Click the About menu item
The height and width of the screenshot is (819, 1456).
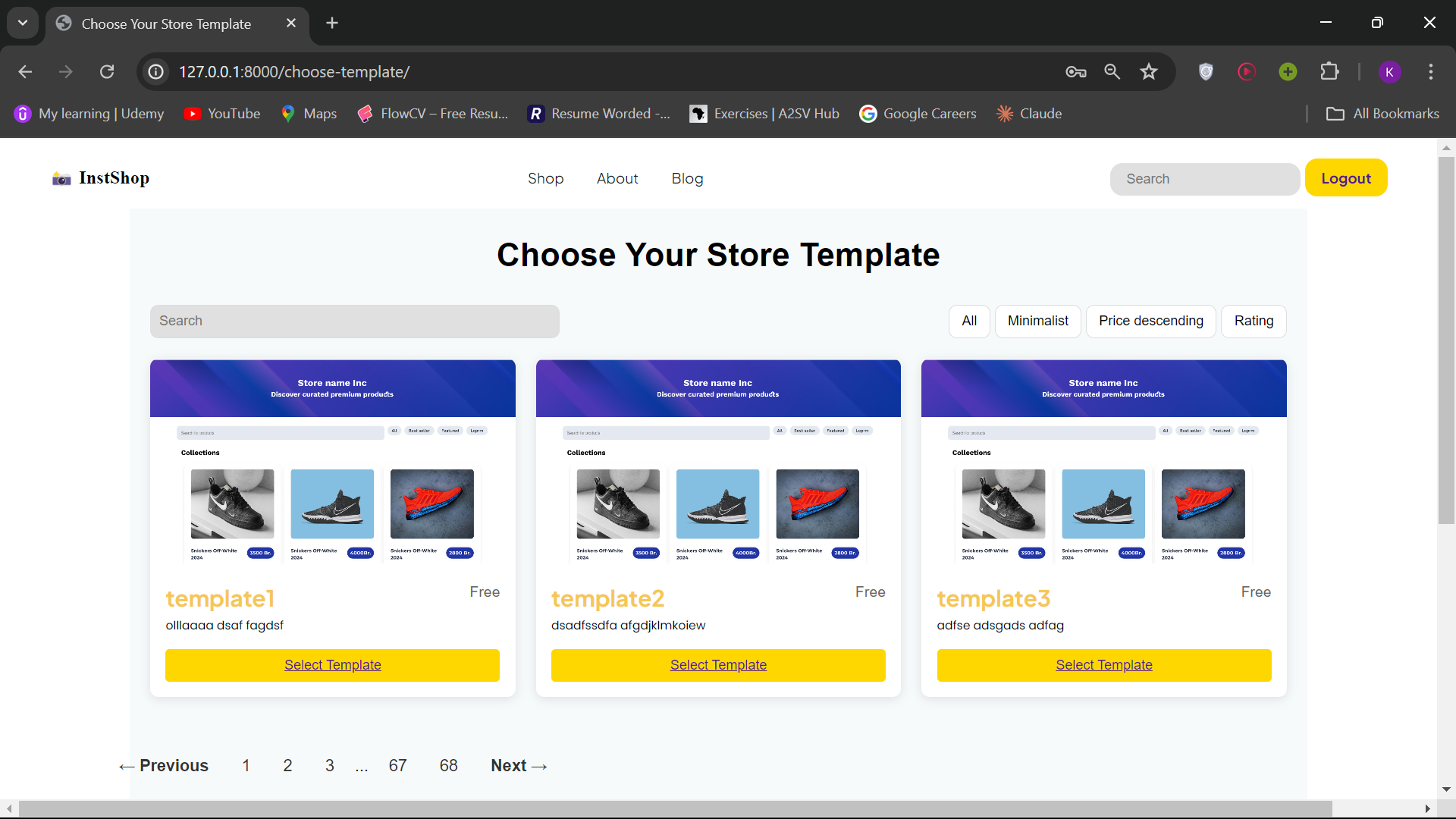(617, 178)
